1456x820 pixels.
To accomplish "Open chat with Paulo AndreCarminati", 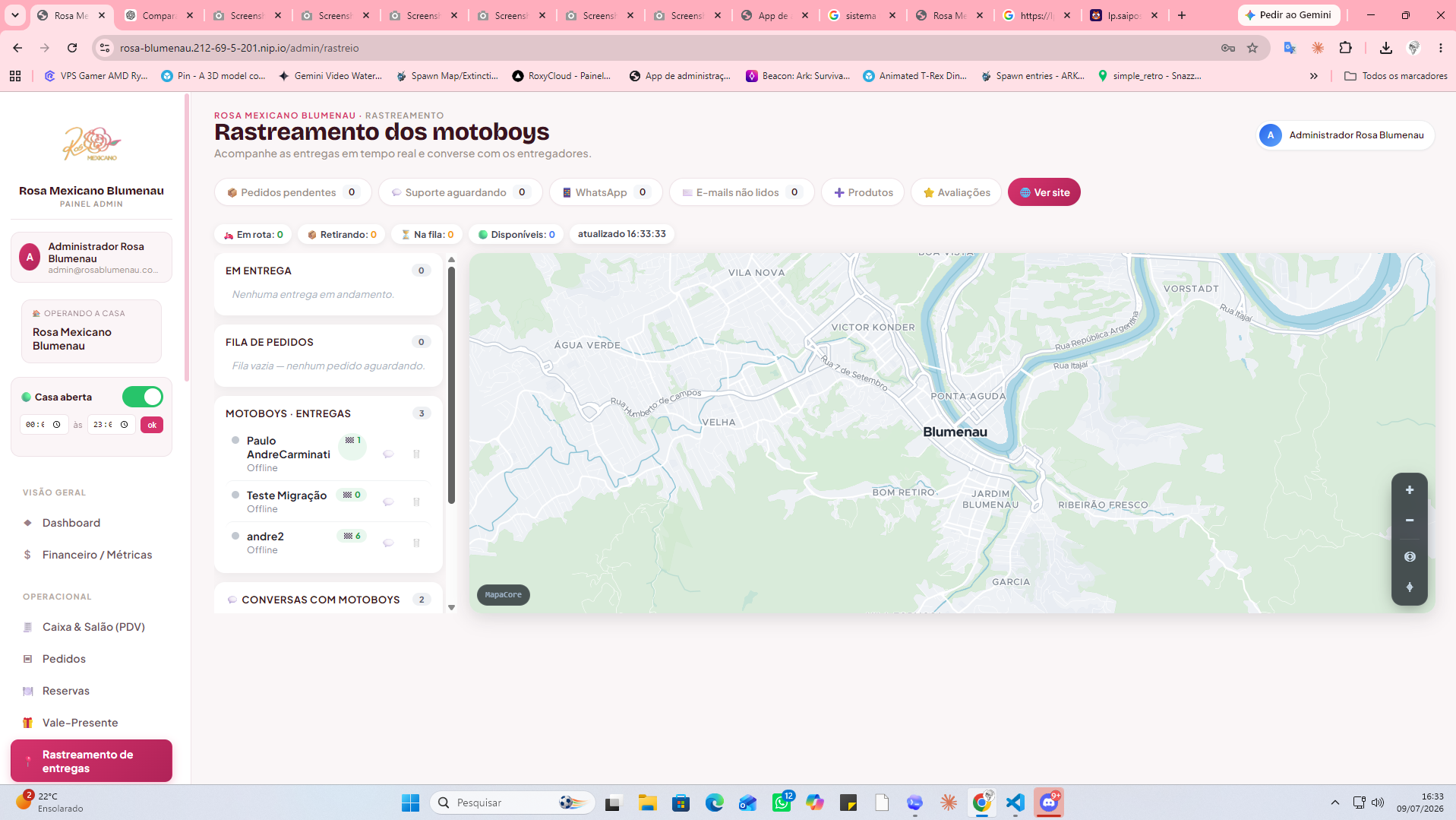I will (388, 454).
